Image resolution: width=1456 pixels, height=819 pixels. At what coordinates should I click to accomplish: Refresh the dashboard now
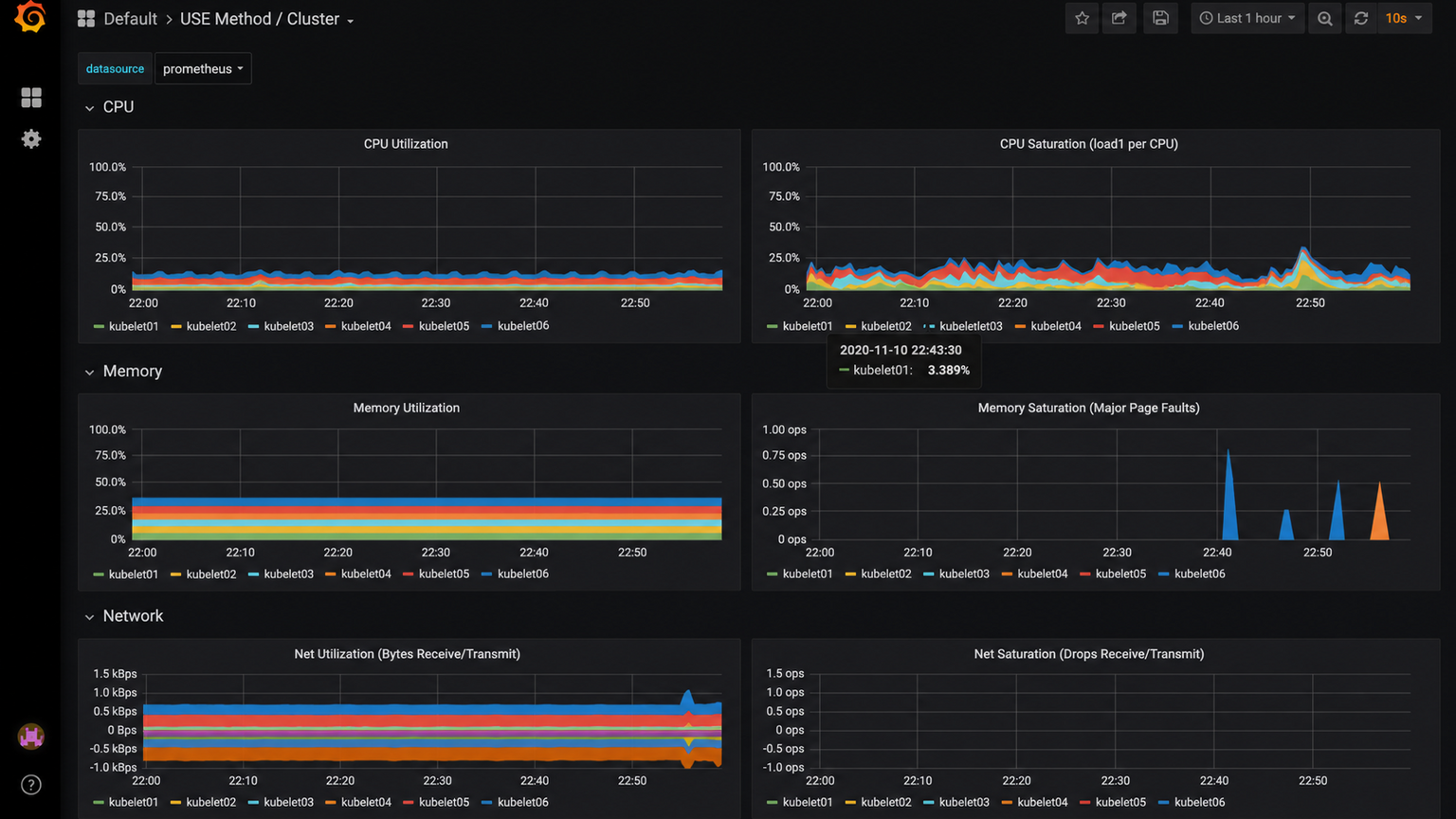pos(1361,18)
